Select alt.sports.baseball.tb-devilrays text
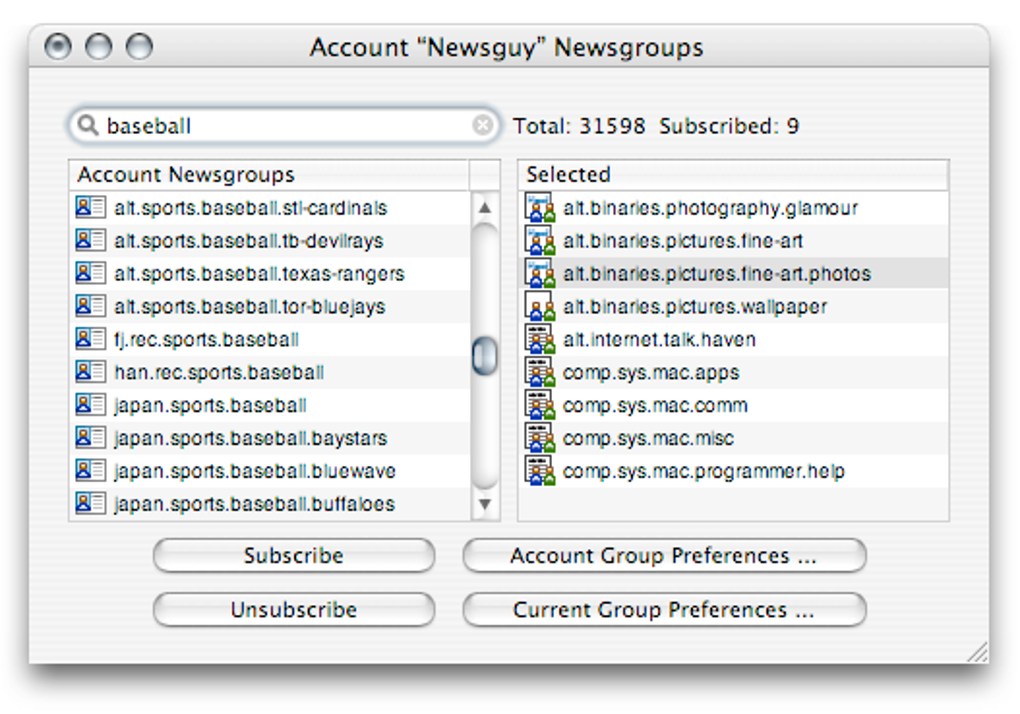Image resolution: width=1020 pixels, height=714 pixels. click(248, 241)
